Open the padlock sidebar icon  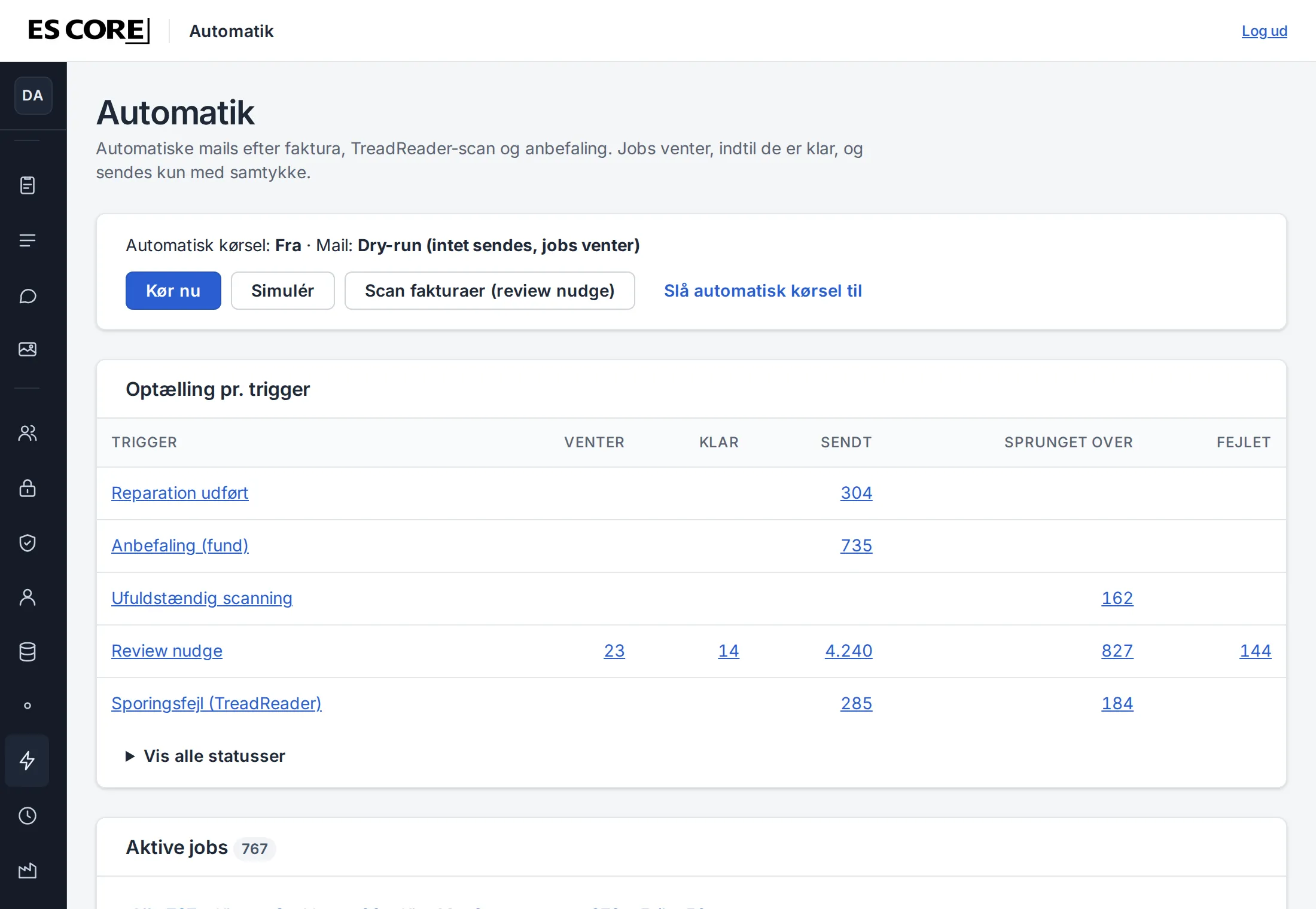pyautogui.click(x=28, y=488)
